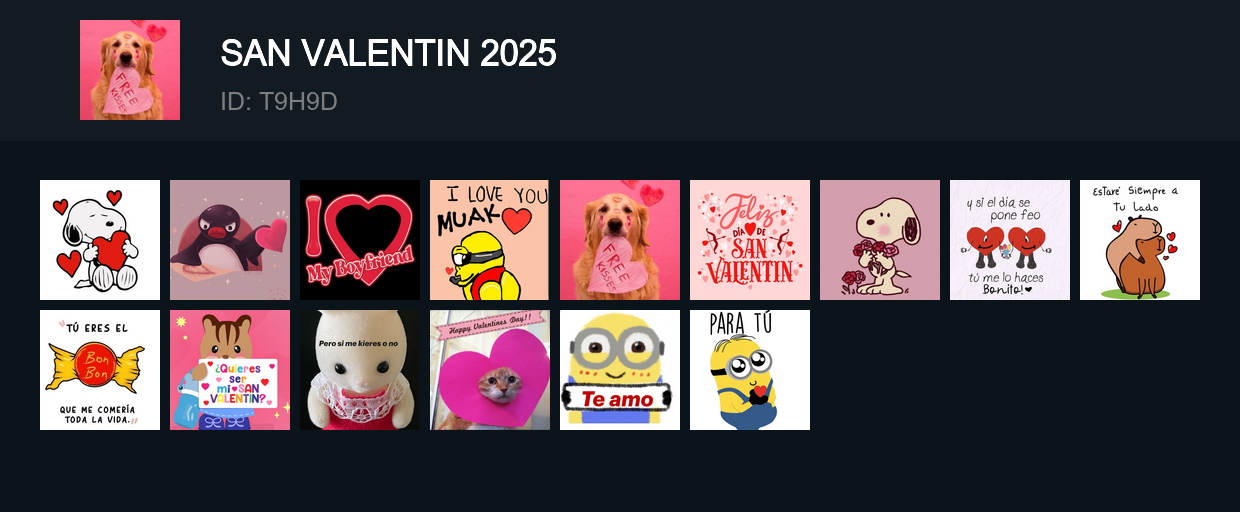Choose the Minion 'Te amo' sticker
This screenshot has height=512, width=1240.
point(620,370)
